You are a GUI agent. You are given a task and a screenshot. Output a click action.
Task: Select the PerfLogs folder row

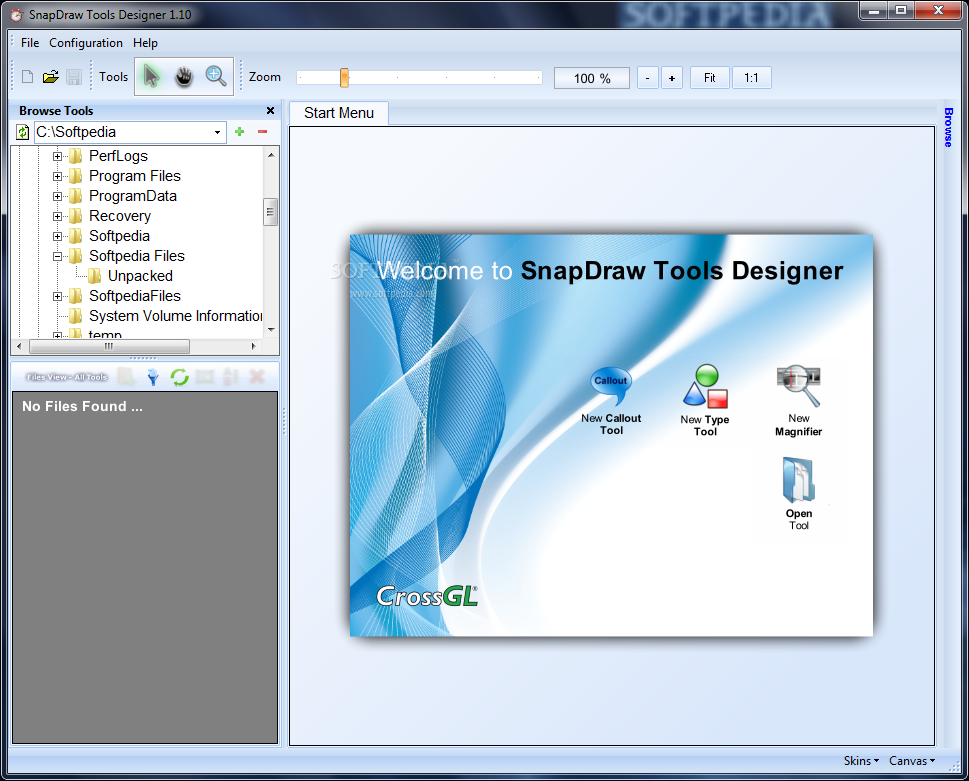tap(118, 156)
